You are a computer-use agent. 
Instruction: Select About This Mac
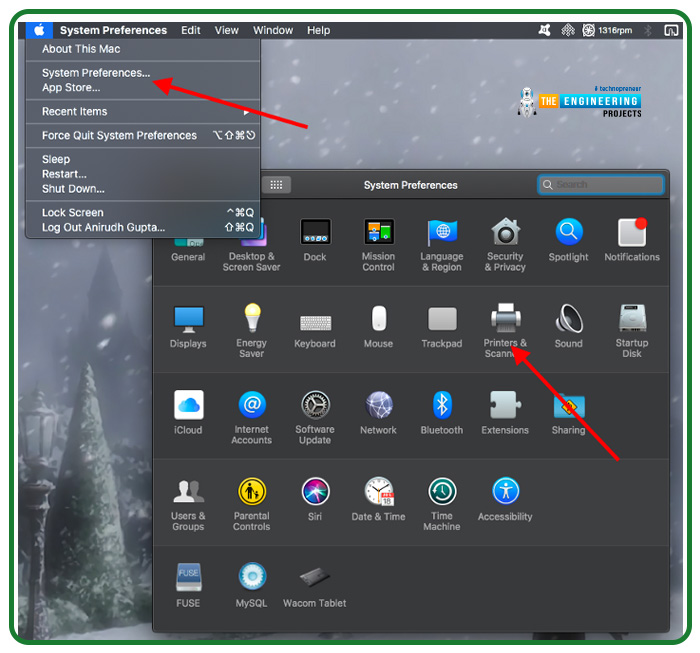point(143,49)
